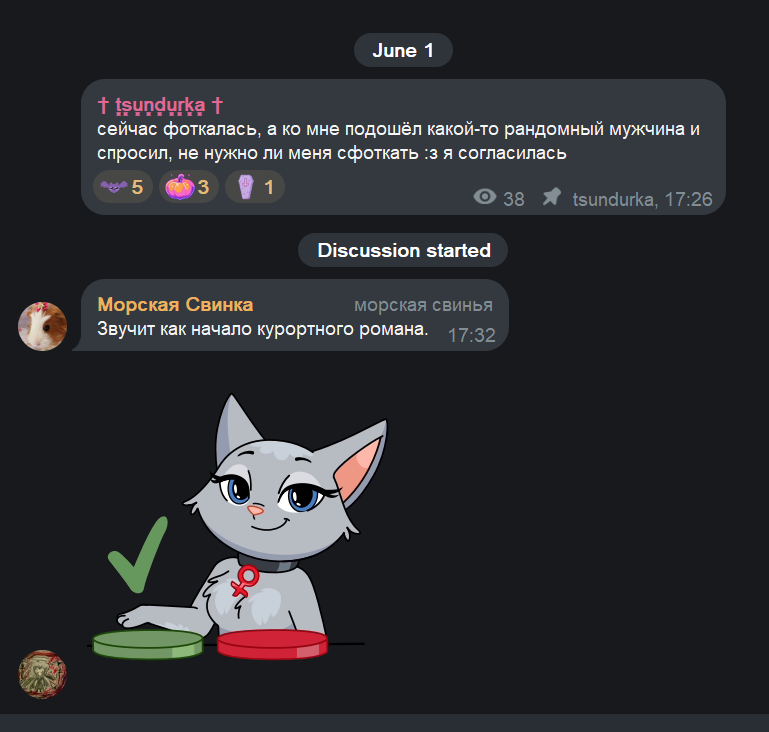Open the gray cat sticker
769x732 pixels.
(x=228, y=527)
